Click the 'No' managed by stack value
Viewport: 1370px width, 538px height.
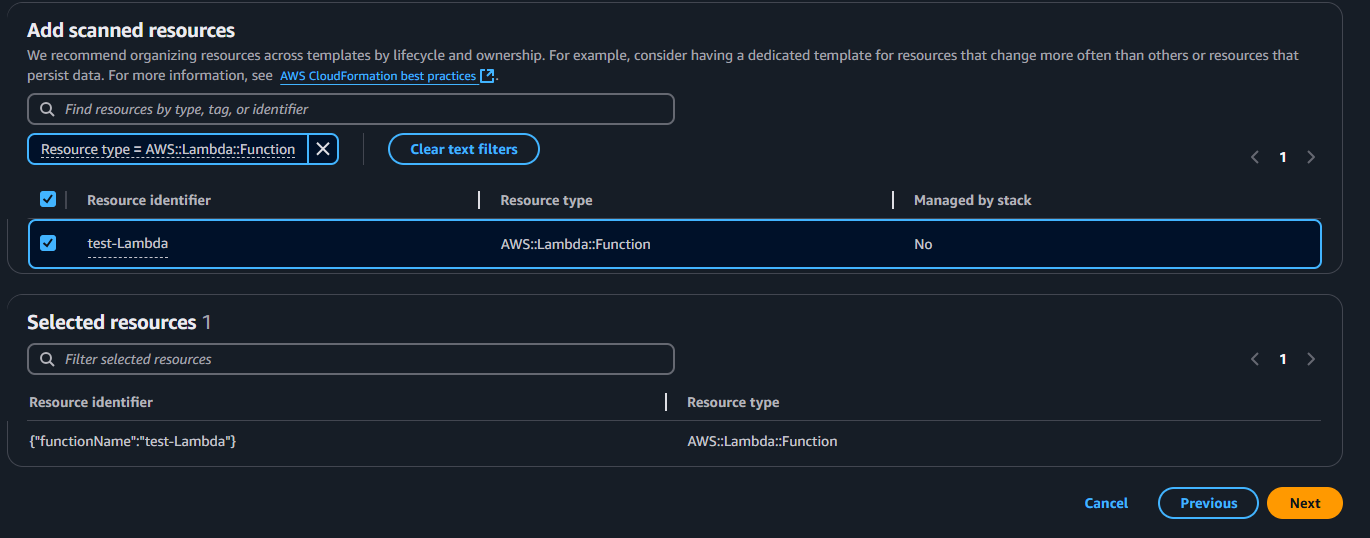[923, 244]
